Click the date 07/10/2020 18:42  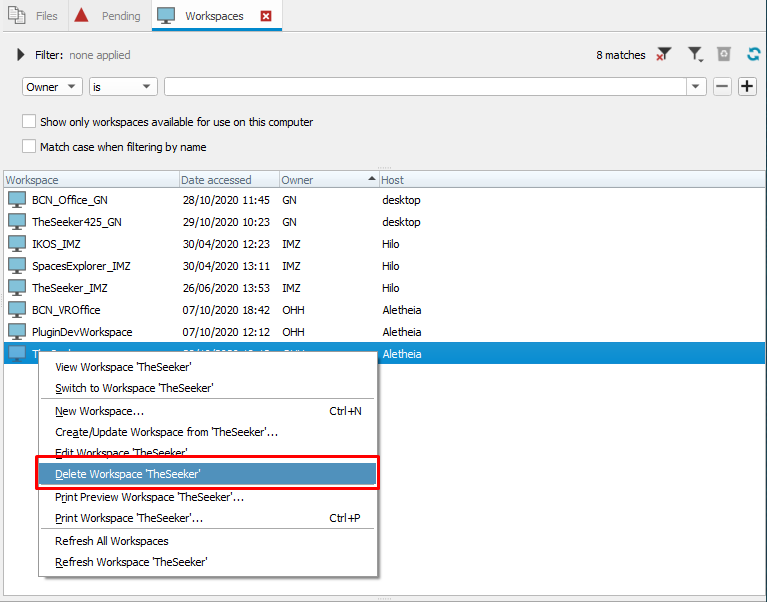(x=226, y=310)
